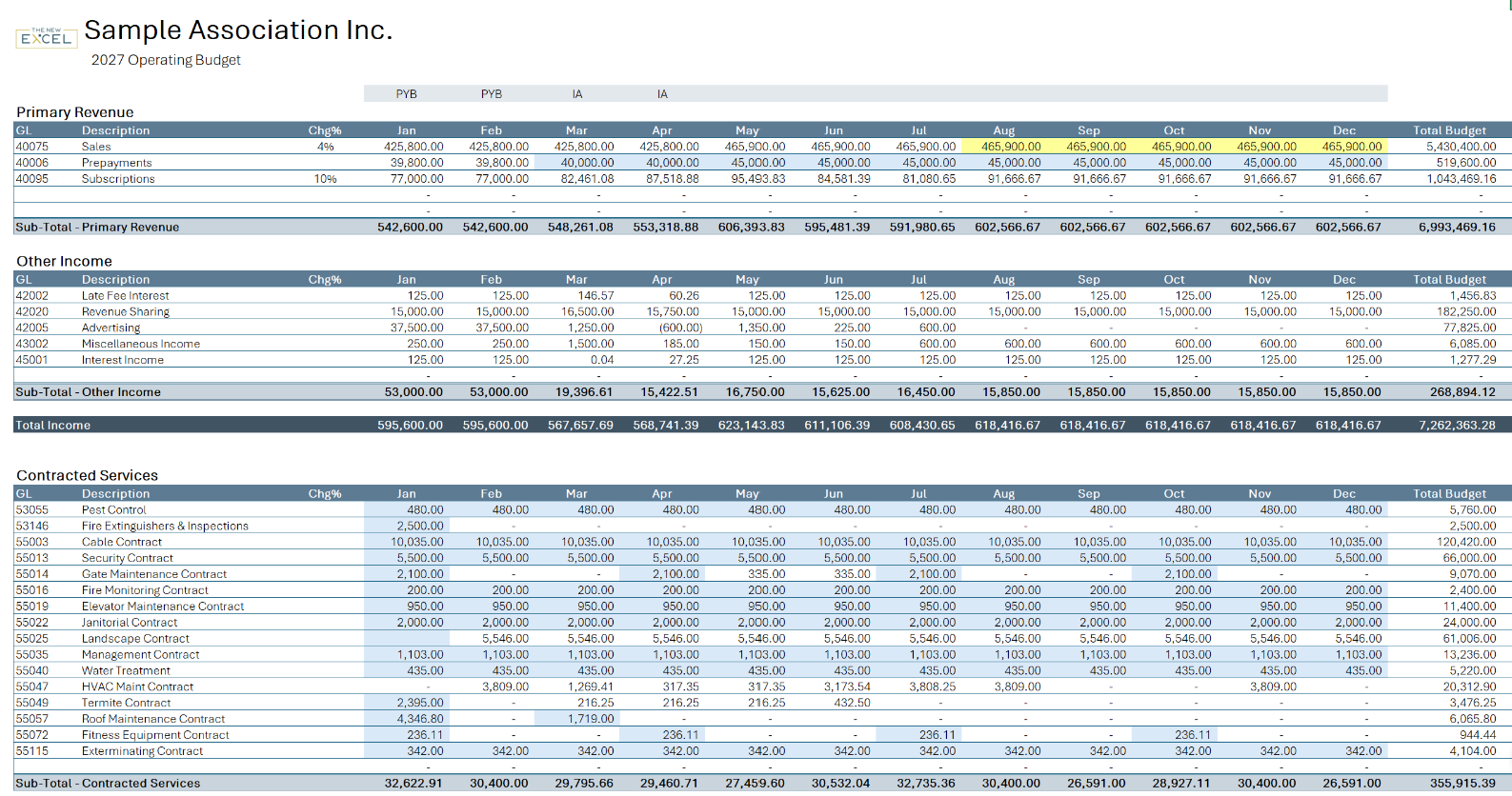This screenshot has width=1512, height=796.
Task: Select the Contracted Services section heading
Action: click(87, 475)
